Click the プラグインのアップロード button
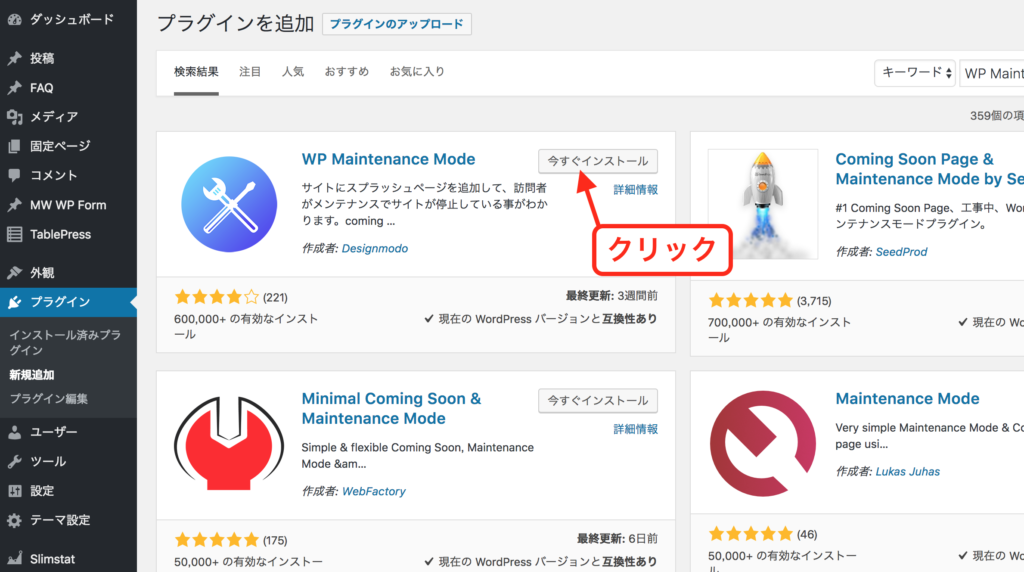This screenshot has height=572, width=1024. click(396, 24)
